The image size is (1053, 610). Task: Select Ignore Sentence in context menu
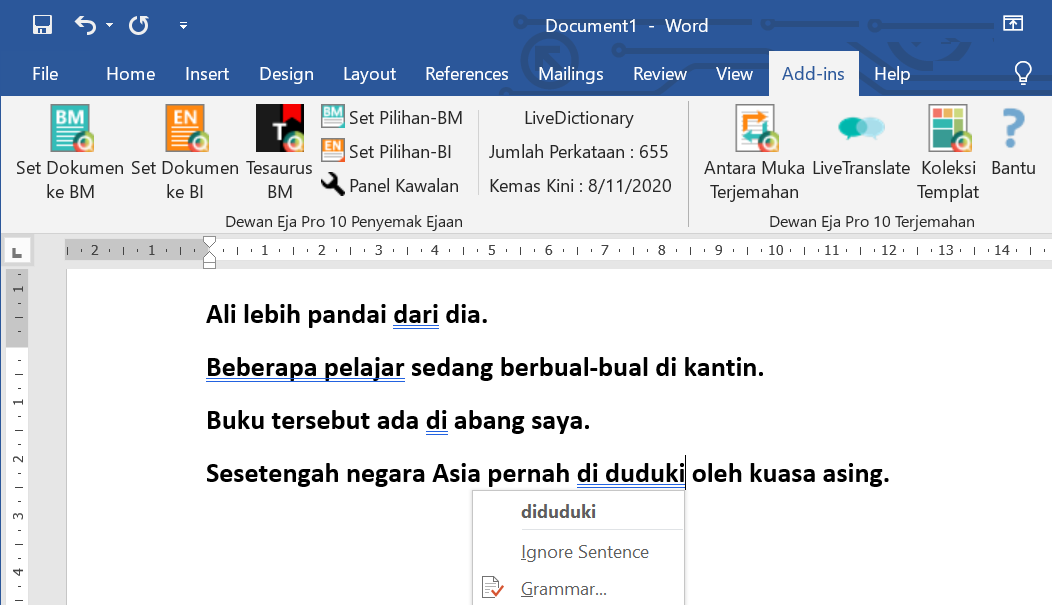pos(584,552)
